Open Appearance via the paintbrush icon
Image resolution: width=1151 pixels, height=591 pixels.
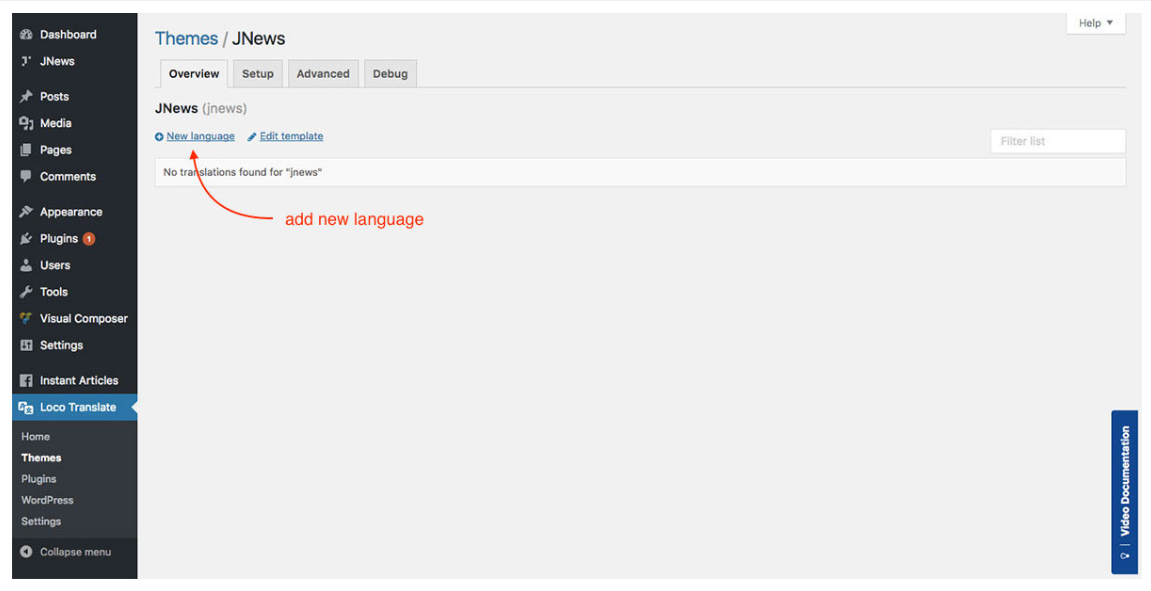pos(25,211)
